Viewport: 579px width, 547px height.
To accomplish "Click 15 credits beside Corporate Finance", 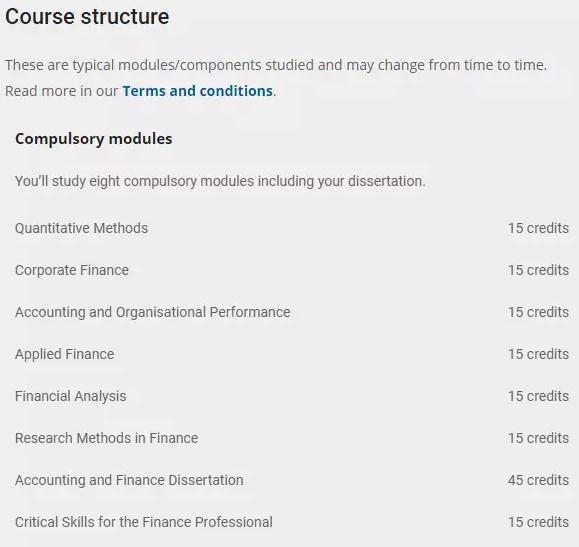I will pyautogui.click(x=538, y=270).
